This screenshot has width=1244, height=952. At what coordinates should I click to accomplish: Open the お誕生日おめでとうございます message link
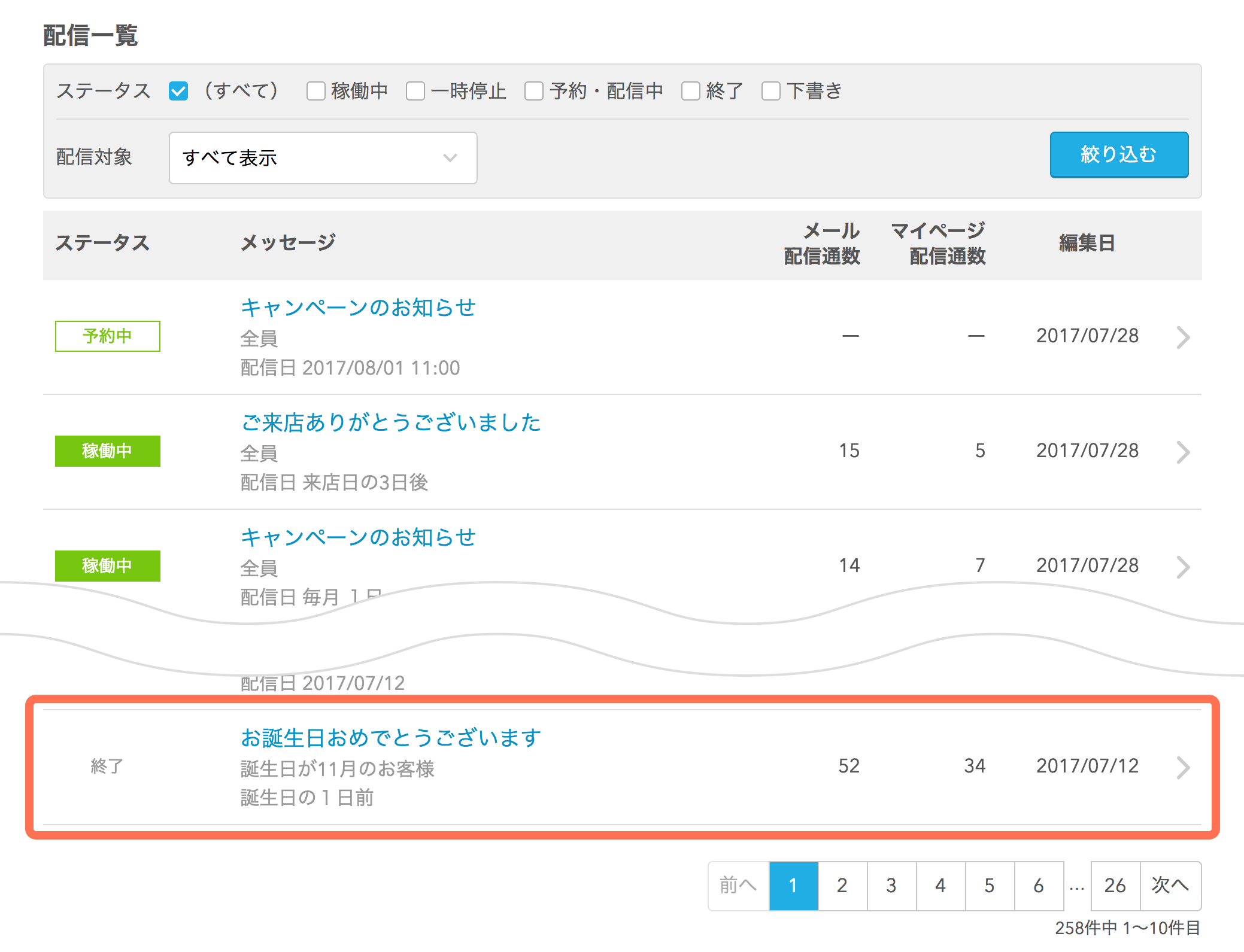[390, 738]
